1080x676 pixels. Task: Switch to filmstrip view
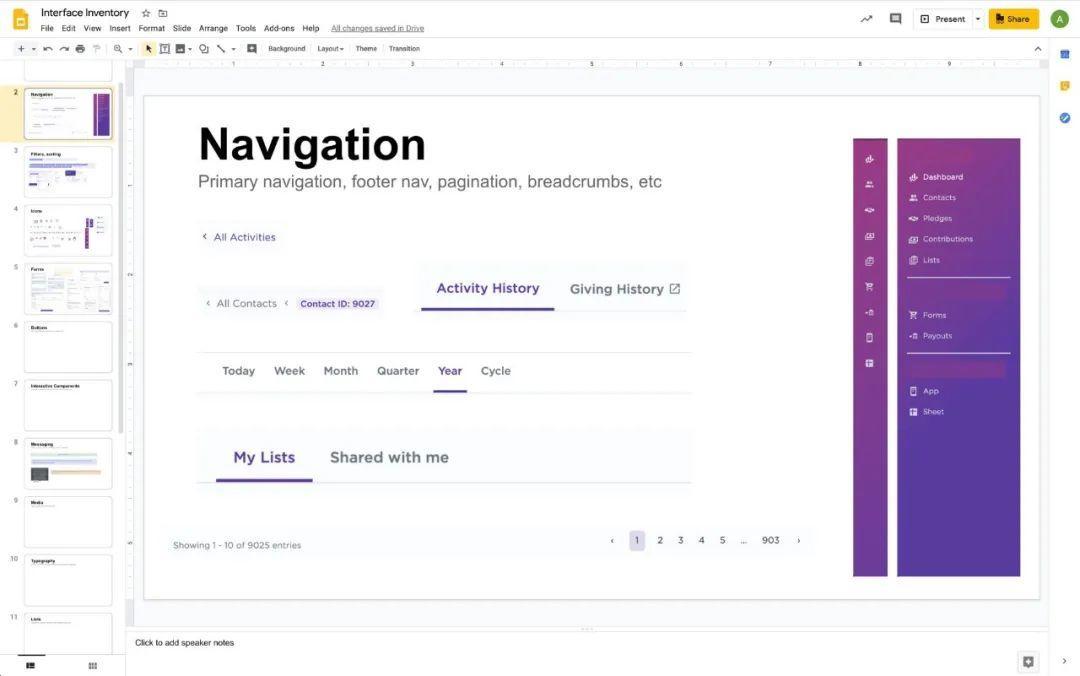tap(31, 665)
